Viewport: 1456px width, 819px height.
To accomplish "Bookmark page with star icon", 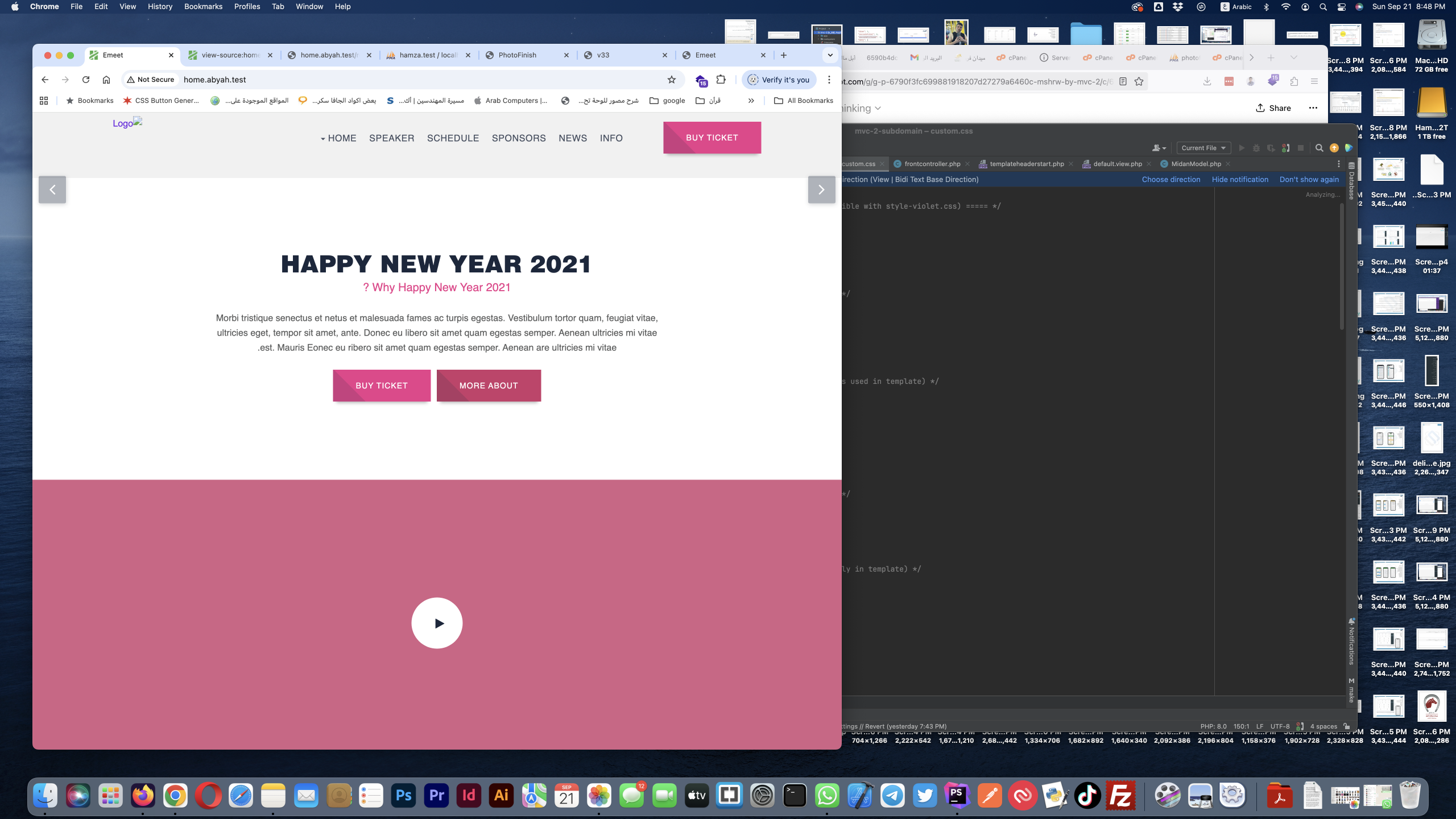I will click(672, 80).
